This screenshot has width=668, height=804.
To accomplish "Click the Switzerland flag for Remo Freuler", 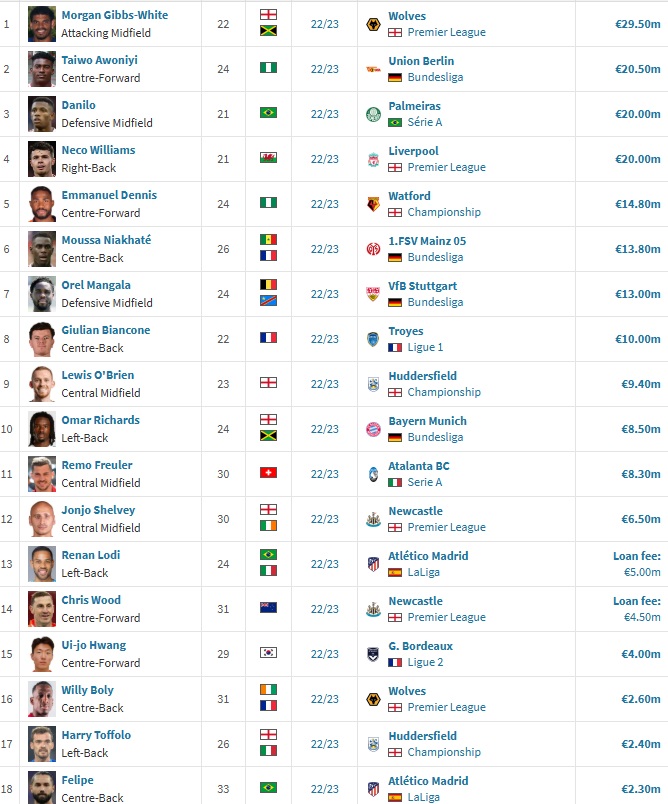I will coord(268,472).
